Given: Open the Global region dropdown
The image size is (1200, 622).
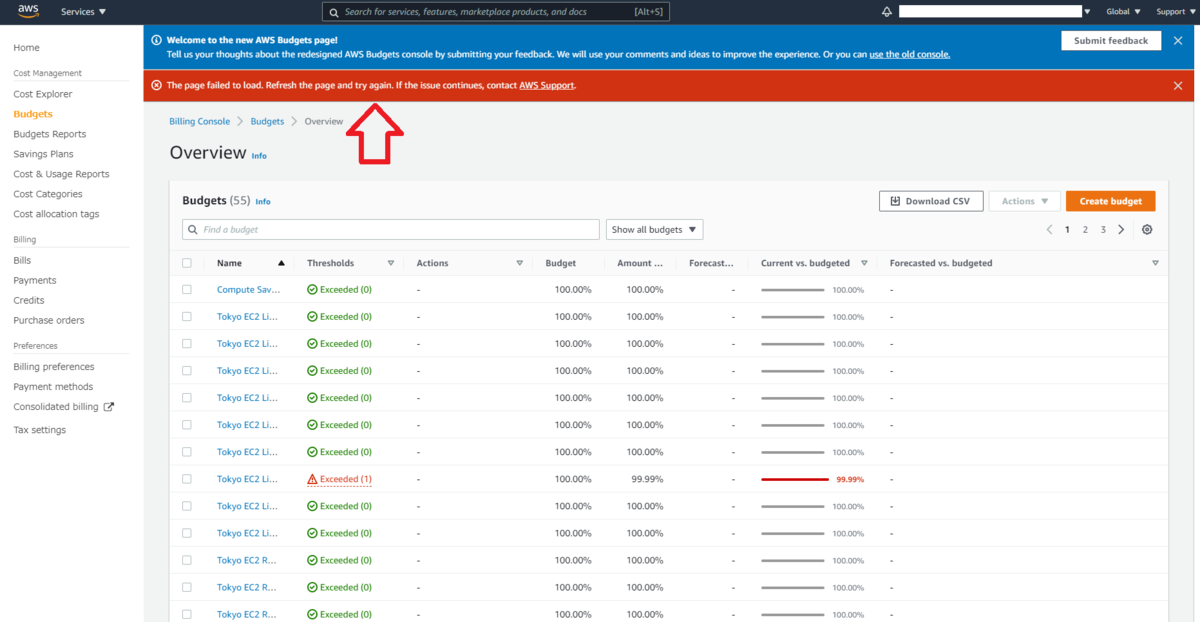Looking at the screenshot, I should (1124, 12).
